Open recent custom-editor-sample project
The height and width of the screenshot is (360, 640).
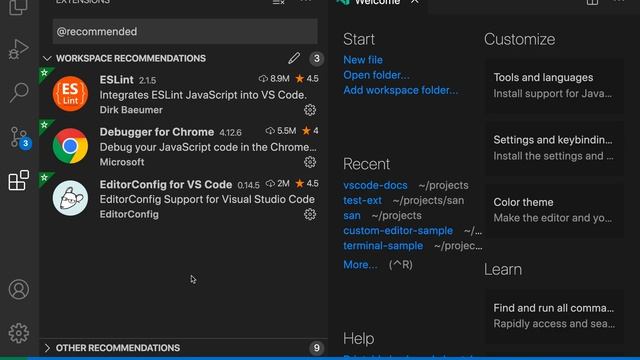tap(398, 231)
